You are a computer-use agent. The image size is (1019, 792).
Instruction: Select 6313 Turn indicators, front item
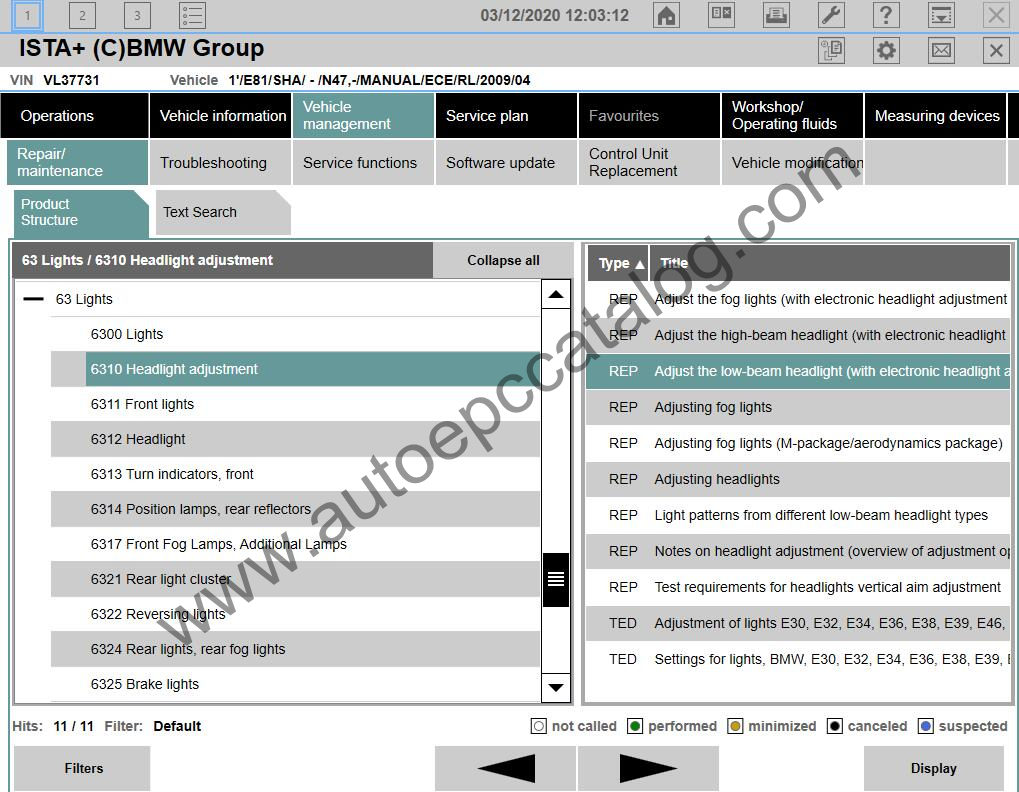tap(296, 474)
